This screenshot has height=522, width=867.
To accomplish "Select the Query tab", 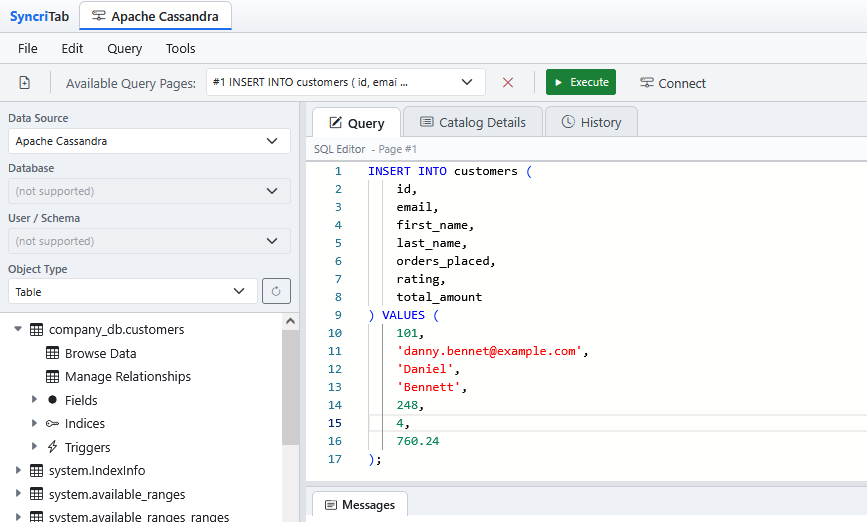I will 356,122.
